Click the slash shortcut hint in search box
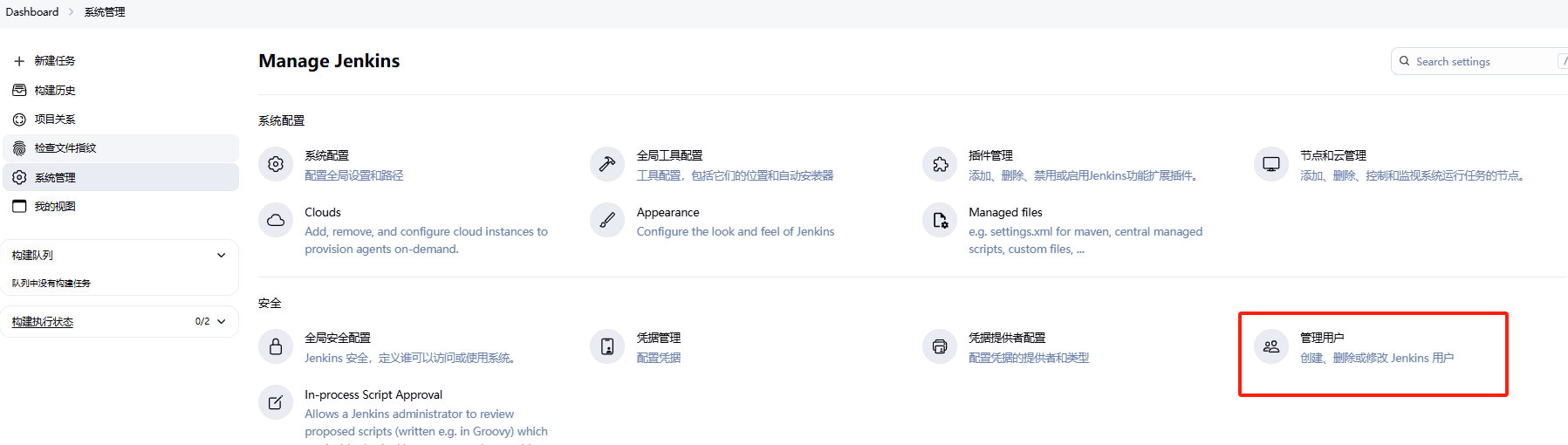This screenshot has height=445, width=1568. (x=1564, y=61)
